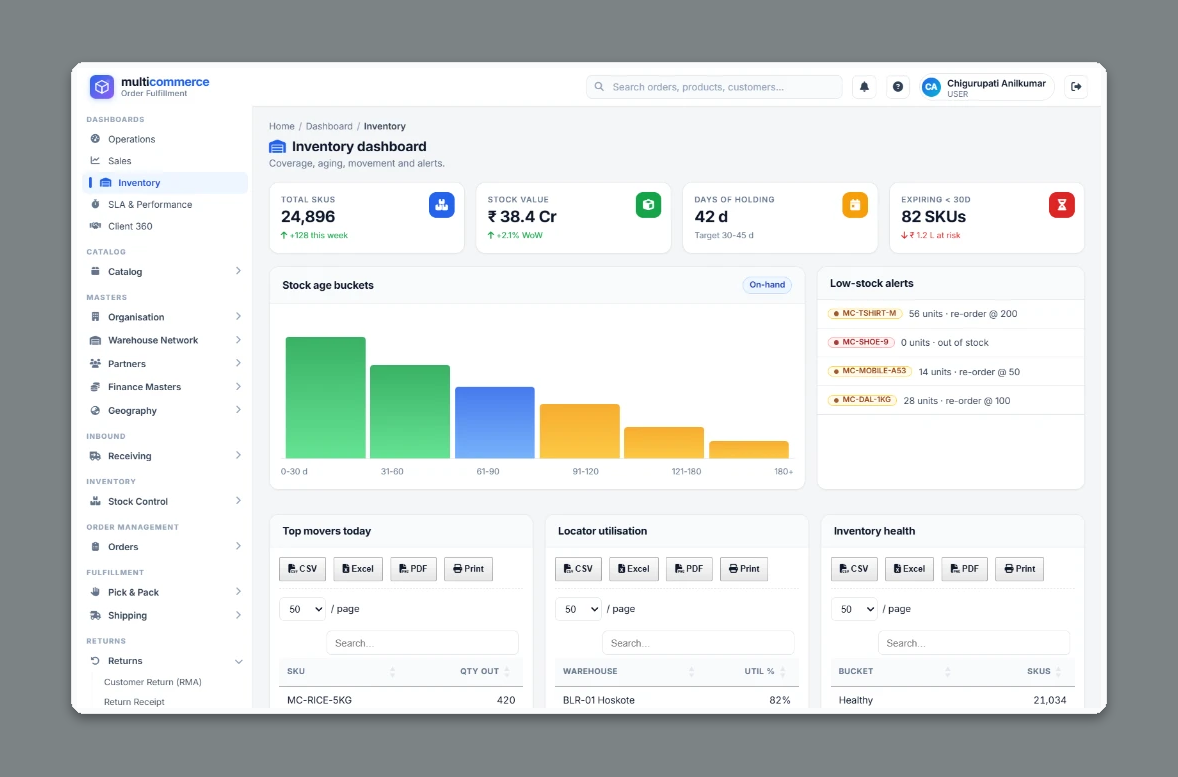This screenshot has height=777, width=1178.
Task: Export Top movers as CSV
Action: 302,569
